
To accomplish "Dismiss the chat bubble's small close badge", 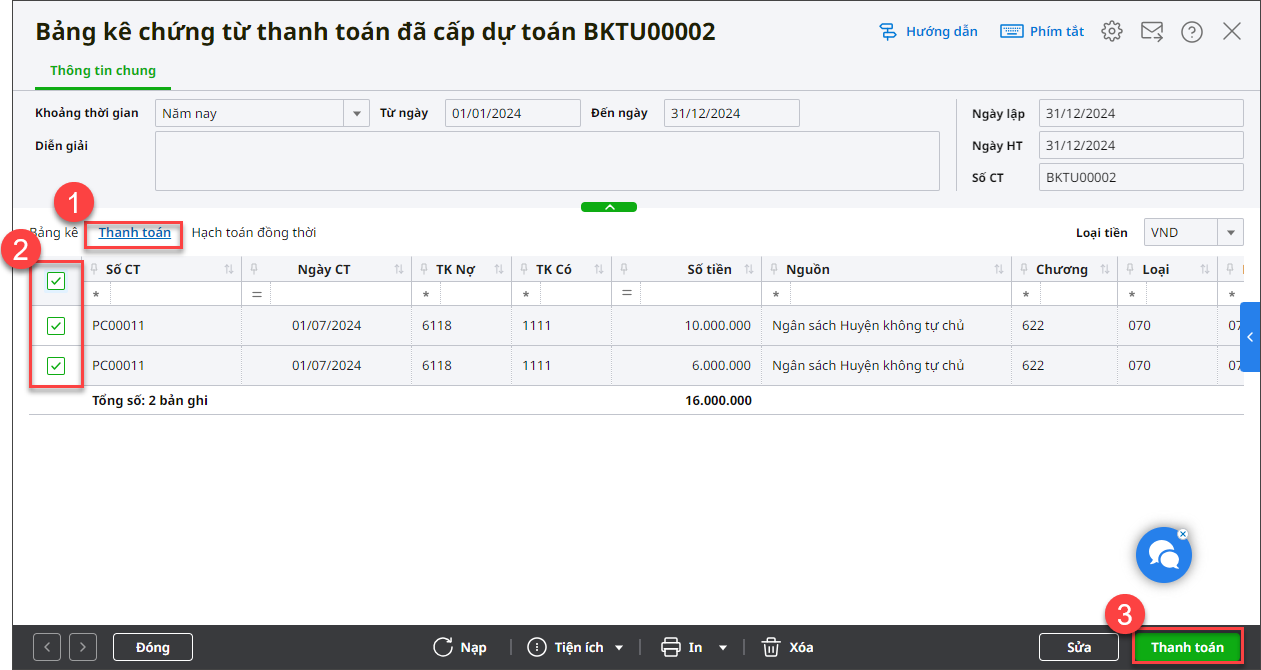I will (x=1183, y=534).
